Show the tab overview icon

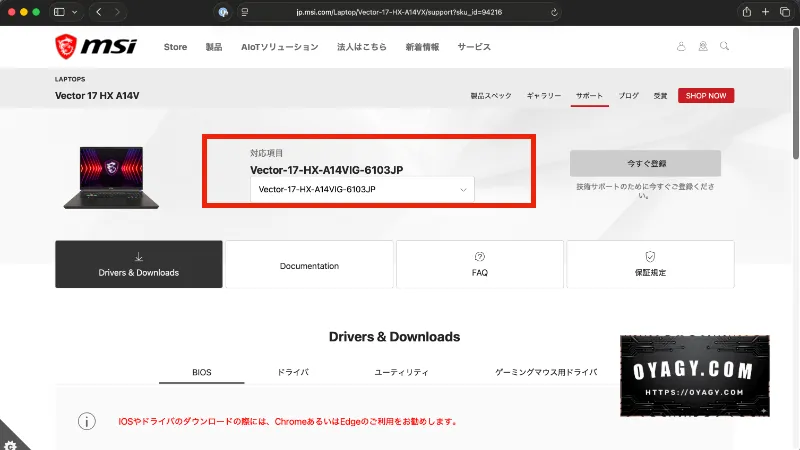coord(785,12)
